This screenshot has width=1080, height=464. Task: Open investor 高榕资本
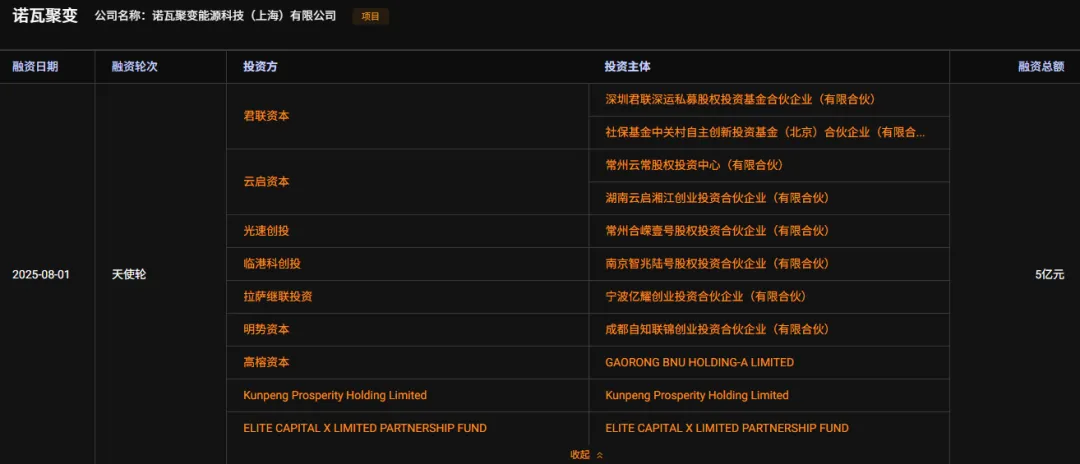(266, 362)
